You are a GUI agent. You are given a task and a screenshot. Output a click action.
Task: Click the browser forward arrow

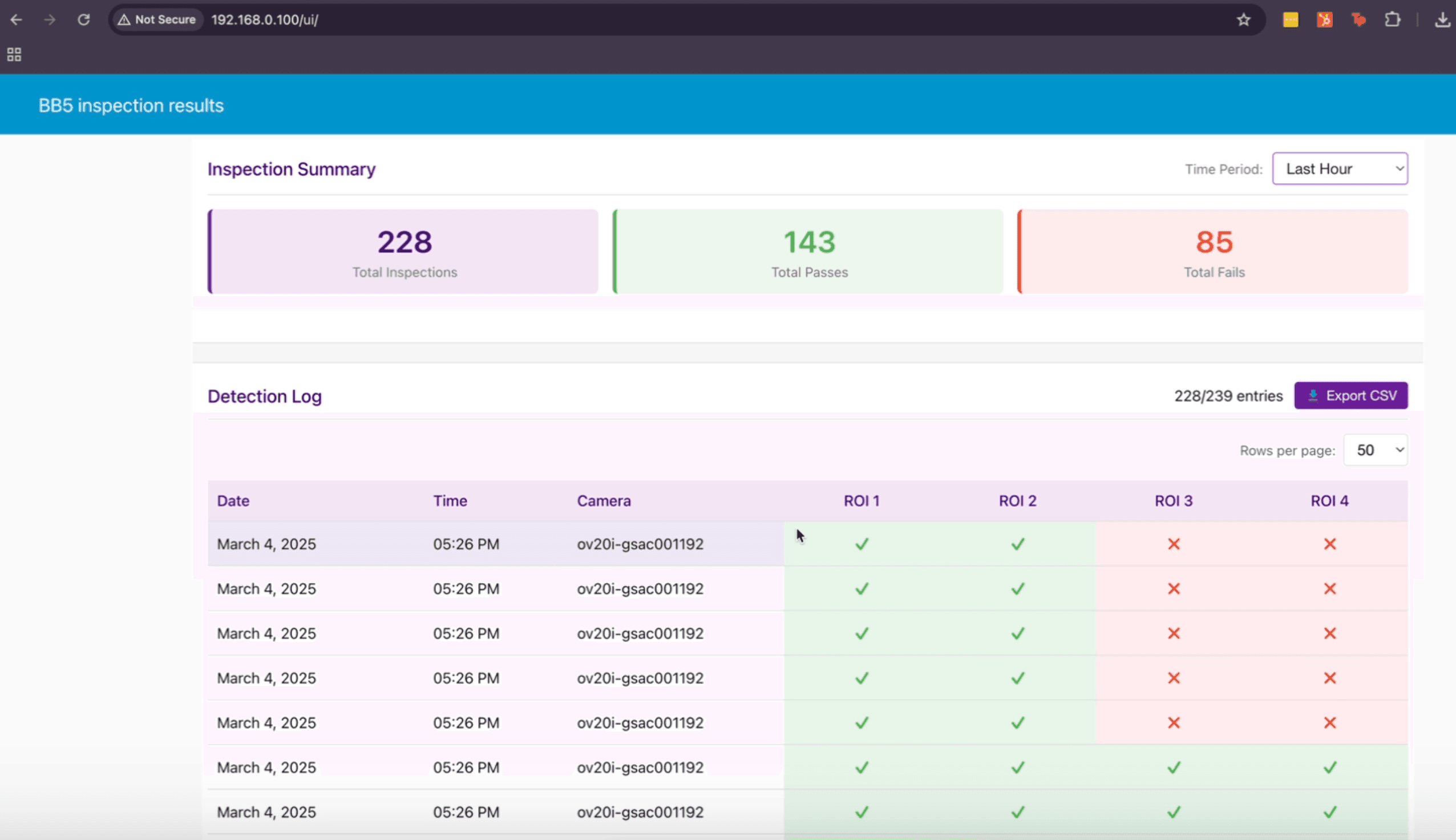coord(50,19)
